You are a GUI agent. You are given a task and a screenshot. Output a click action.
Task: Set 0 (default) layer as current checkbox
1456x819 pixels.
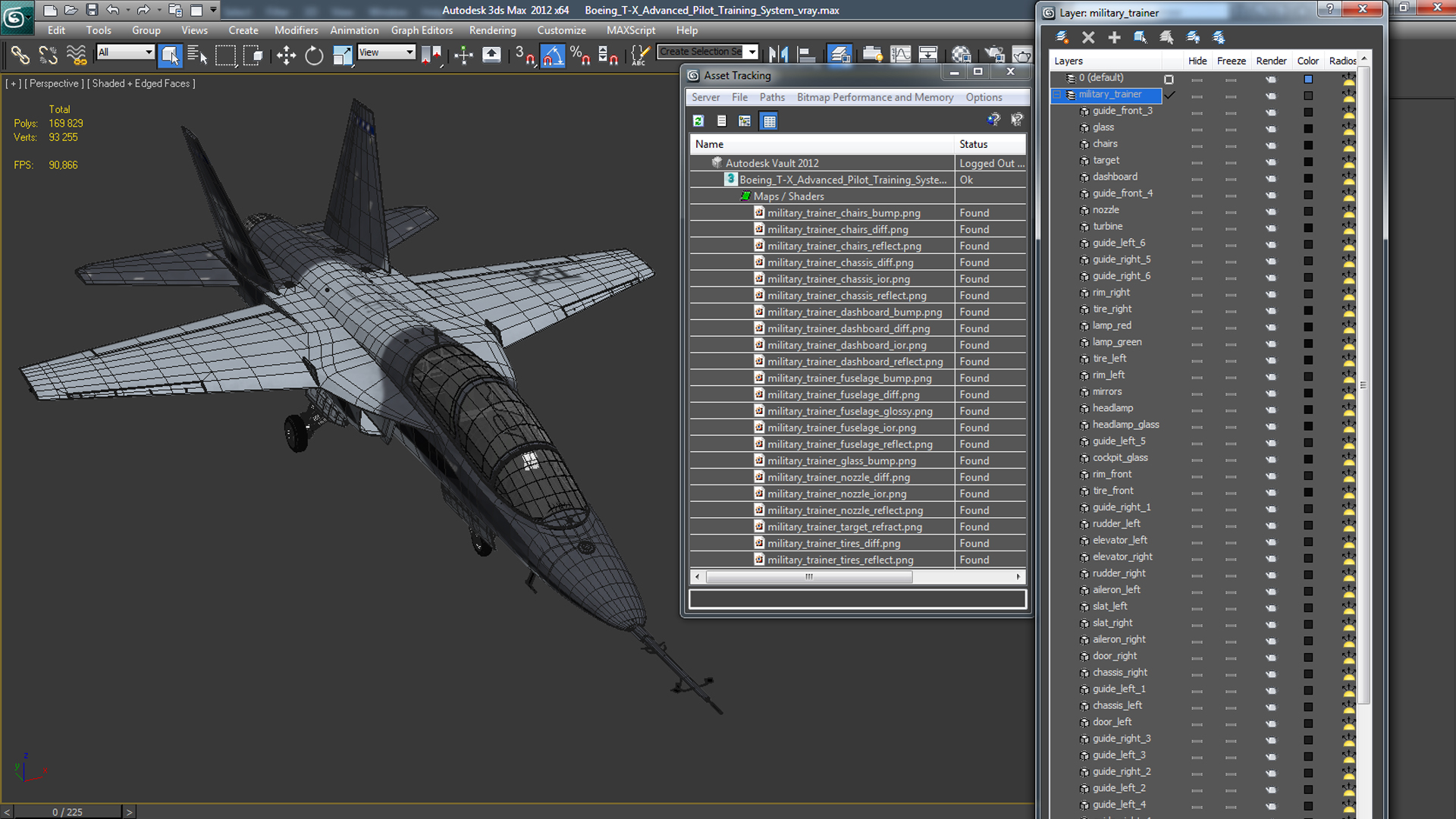point(1169,79)
